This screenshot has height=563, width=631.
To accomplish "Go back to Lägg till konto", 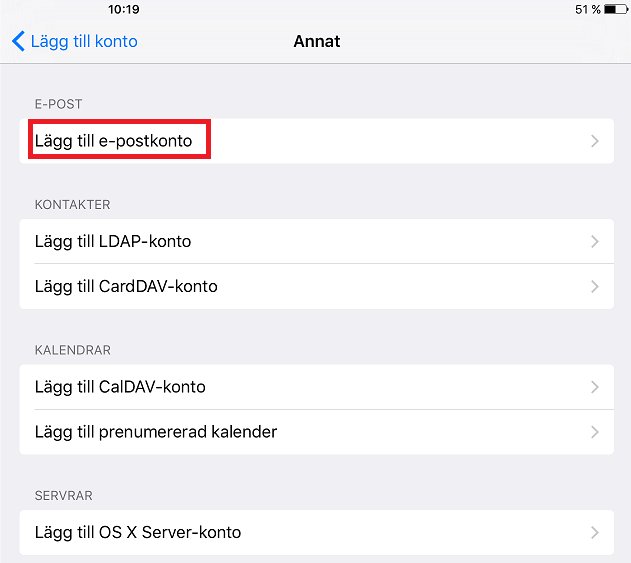I will [x=75, y=41].
